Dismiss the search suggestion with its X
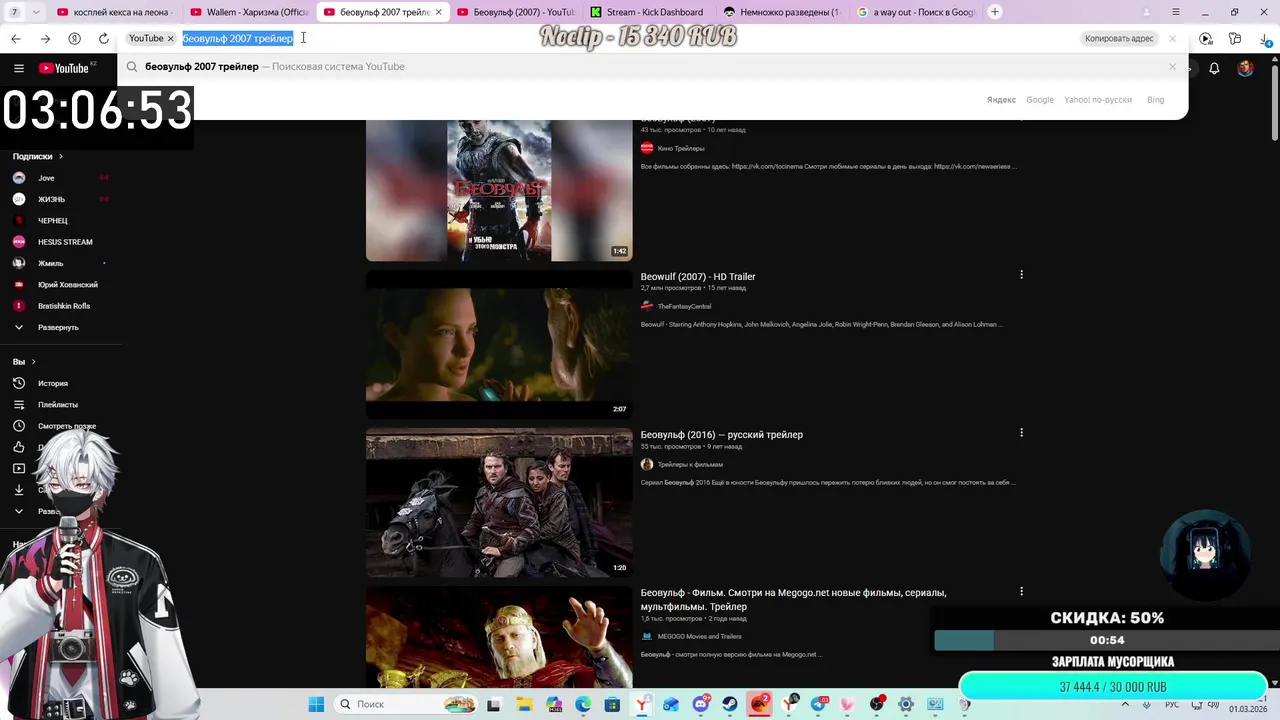 point(1172,67)
